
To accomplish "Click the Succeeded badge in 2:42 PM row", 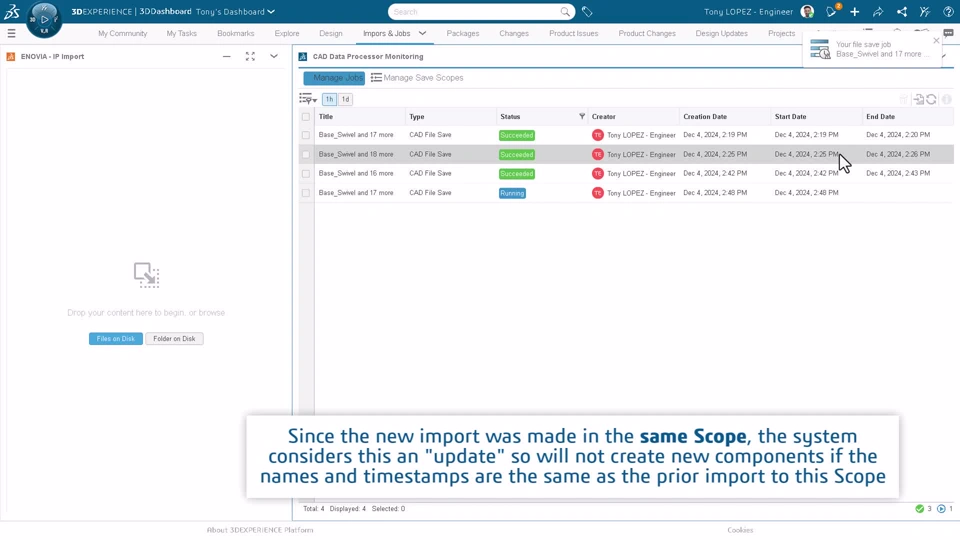I will tap(517, 174).
